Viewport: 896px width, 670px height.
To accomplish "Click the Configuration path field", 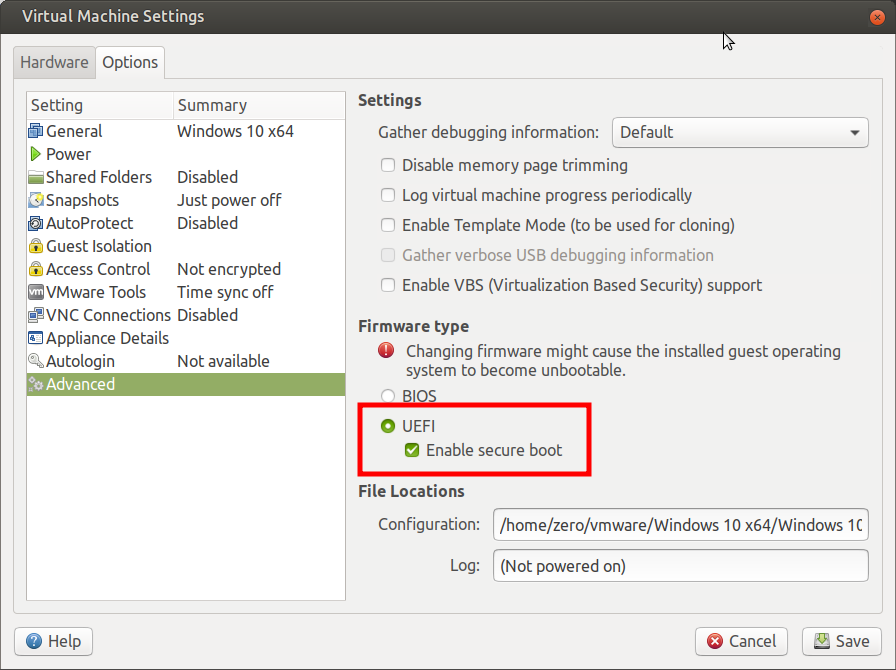I will tap(681, 524).
